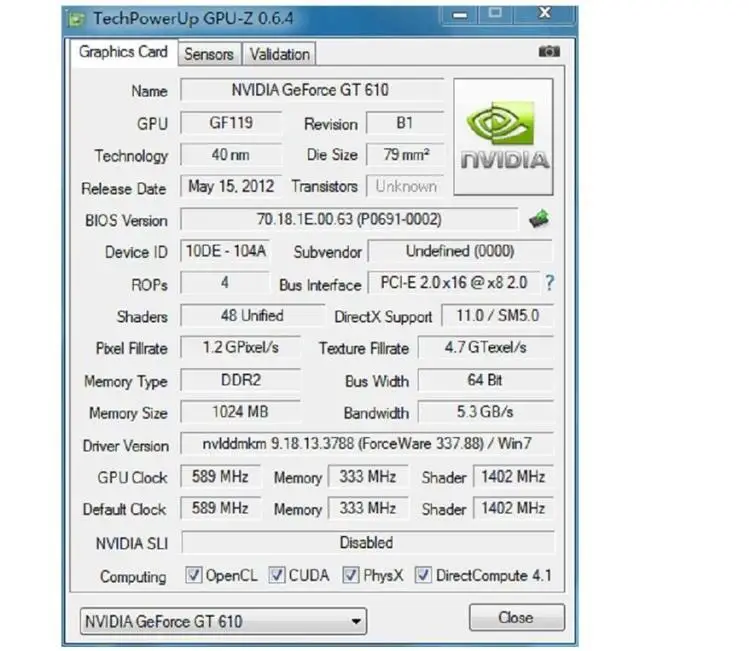This screenshot has width=749, height=651.
Task: Click the Driver Version field nvlddmkm 9.18.13.3788
Action: tap(367, 444)
